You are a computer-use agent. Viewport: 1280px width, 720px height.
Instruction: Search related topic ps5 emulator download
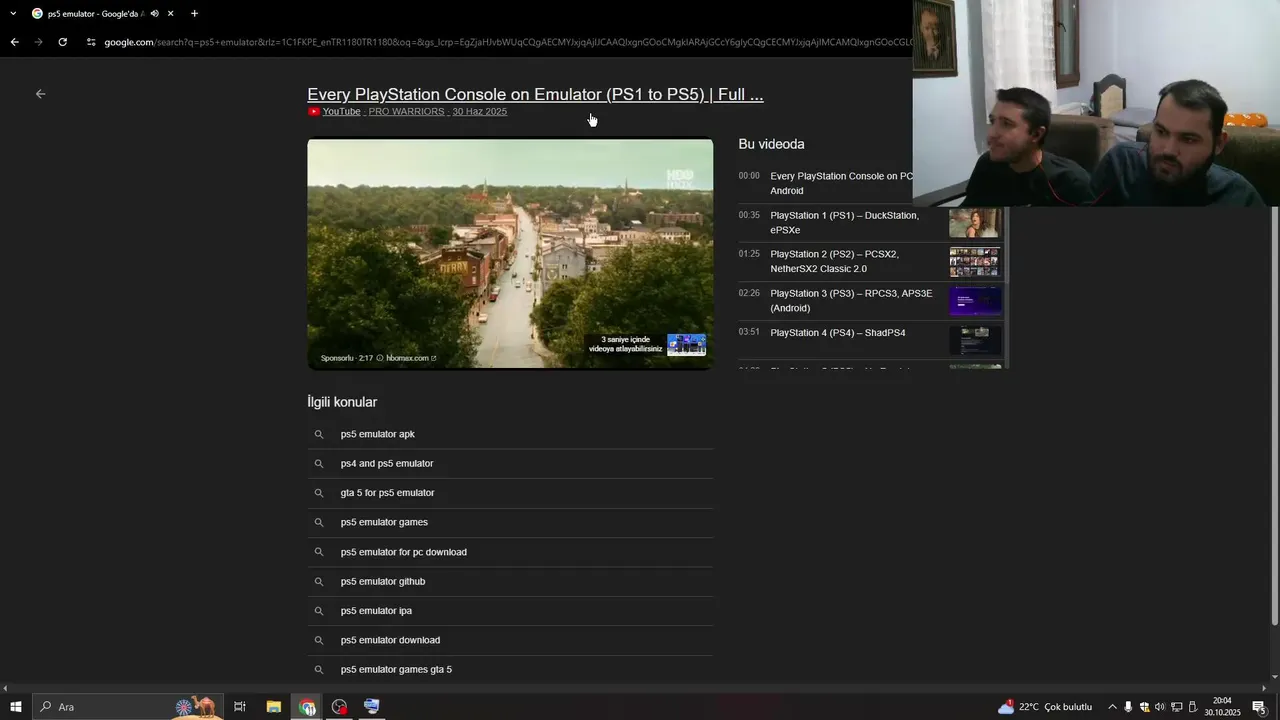[510, 640]
